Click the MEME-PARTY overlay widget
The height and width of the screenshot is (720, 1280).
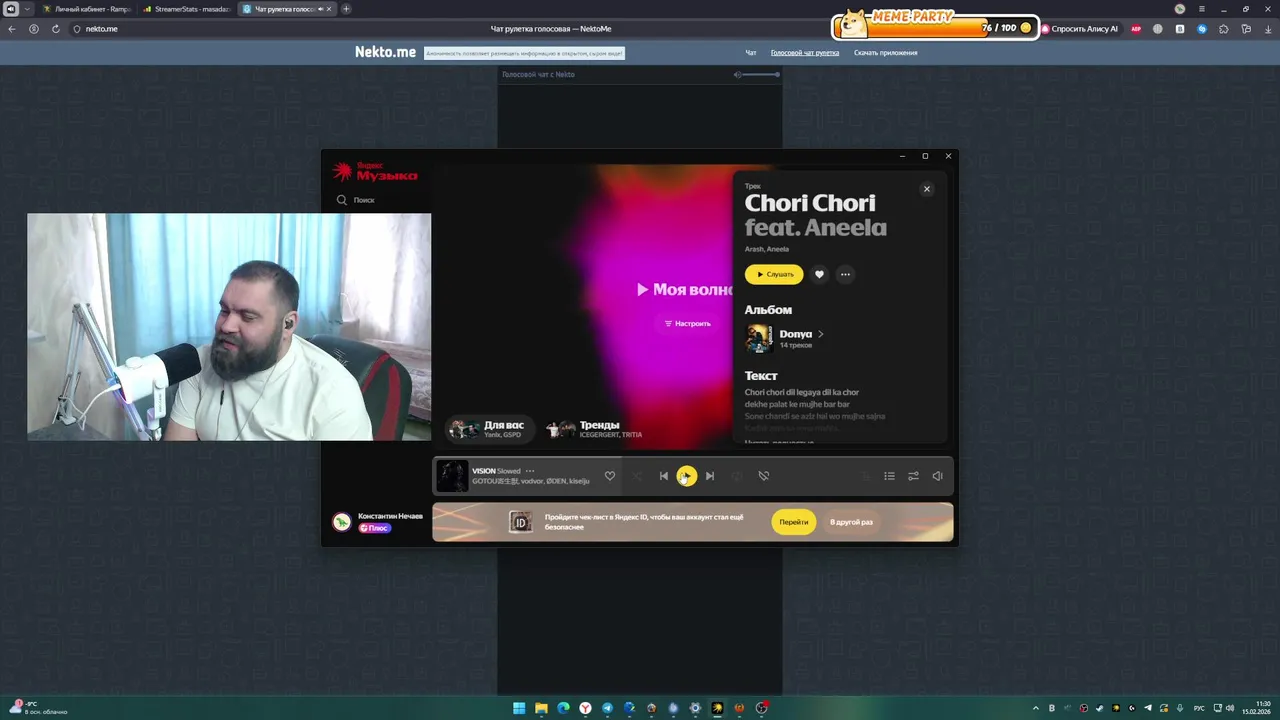click(x=935, y=25)
